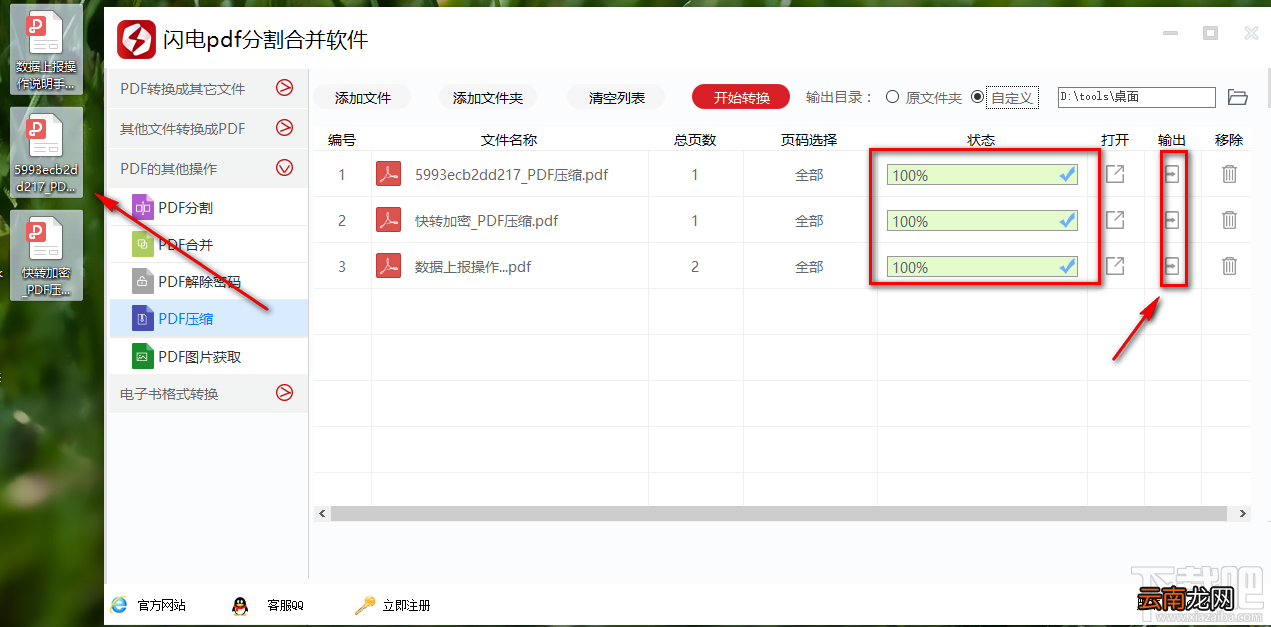This screenshot has height=627, width=1271.
Task: Click 全部 page selection for 5993ecb2dd217_PDF压缩.pdf
Action: coord(809,175)
